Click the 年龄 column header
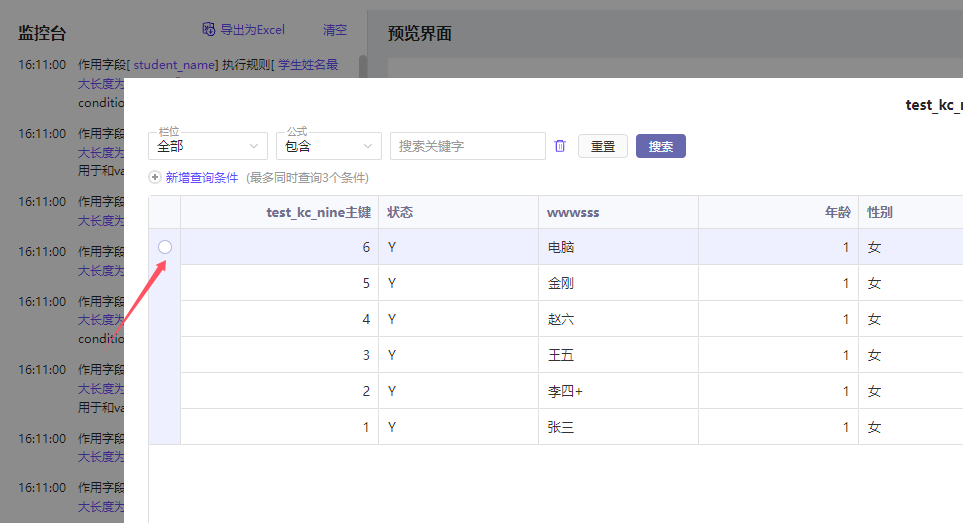 (x=778, y=212)
